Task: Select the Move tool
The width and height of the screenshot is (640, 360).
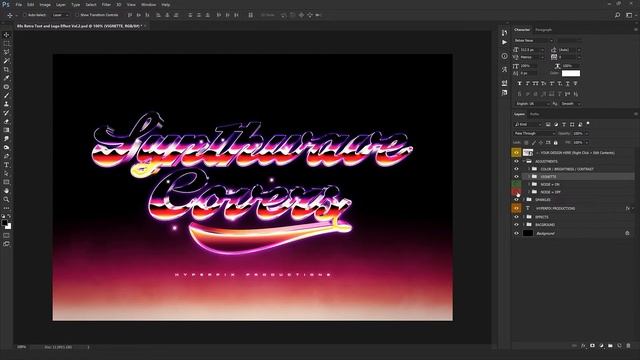Action: [x=7, y=35]
